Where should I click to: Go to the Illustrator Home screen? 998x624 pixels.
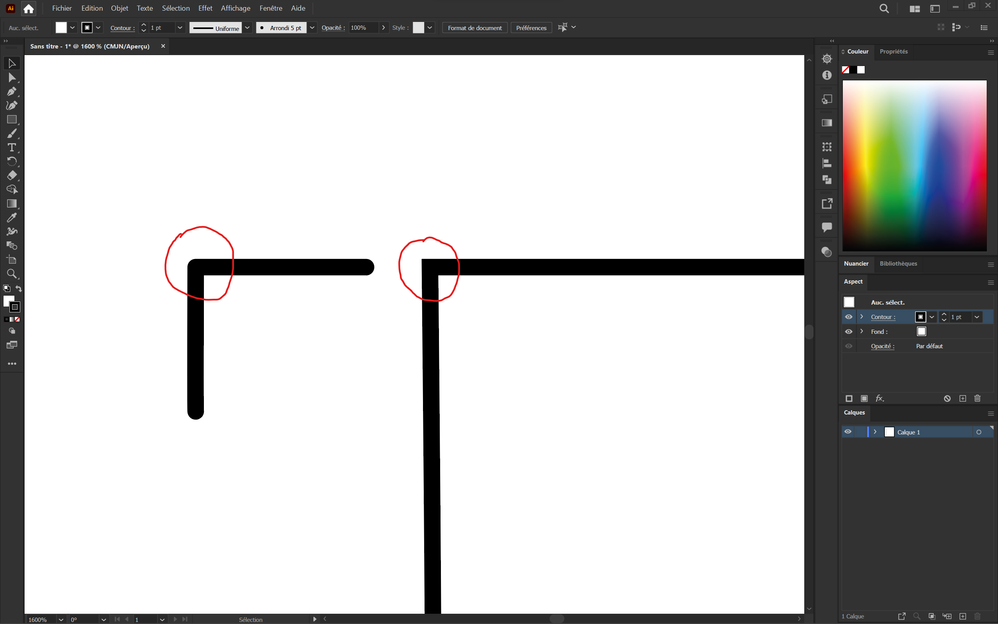(28, 8)
